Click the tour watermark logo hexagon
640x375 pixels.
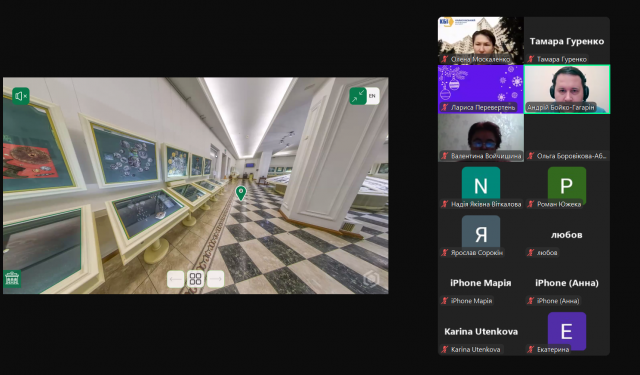point(371,279)
